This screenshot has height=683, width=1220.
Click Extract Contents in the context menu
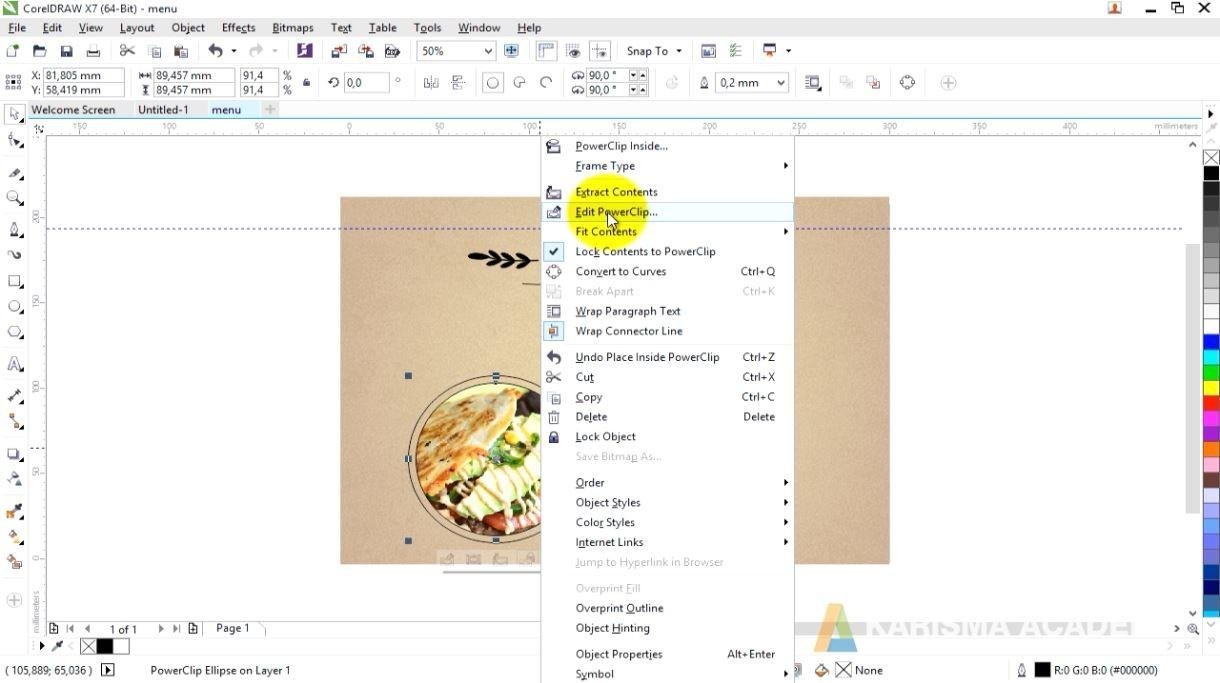click(x=616, y=191)
